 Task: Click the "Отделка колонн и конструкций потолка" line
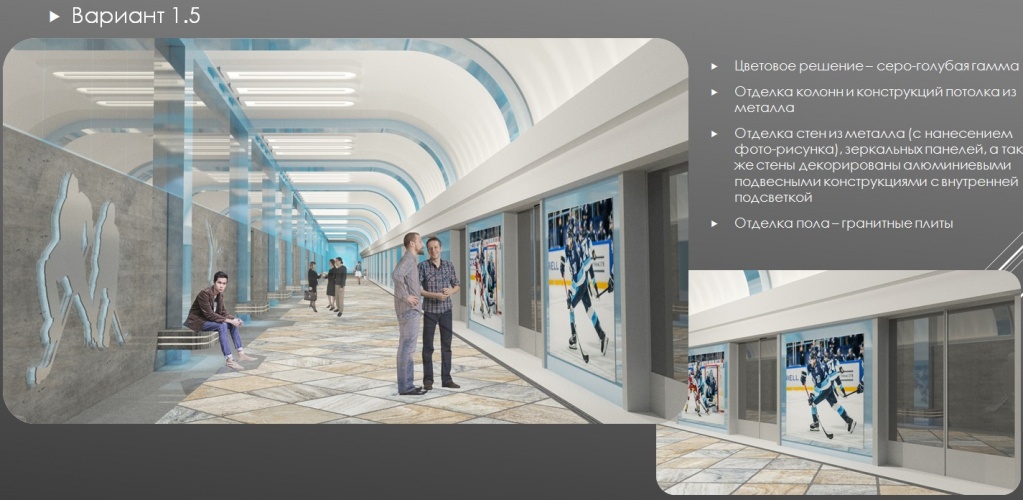[x=875, y=92]
